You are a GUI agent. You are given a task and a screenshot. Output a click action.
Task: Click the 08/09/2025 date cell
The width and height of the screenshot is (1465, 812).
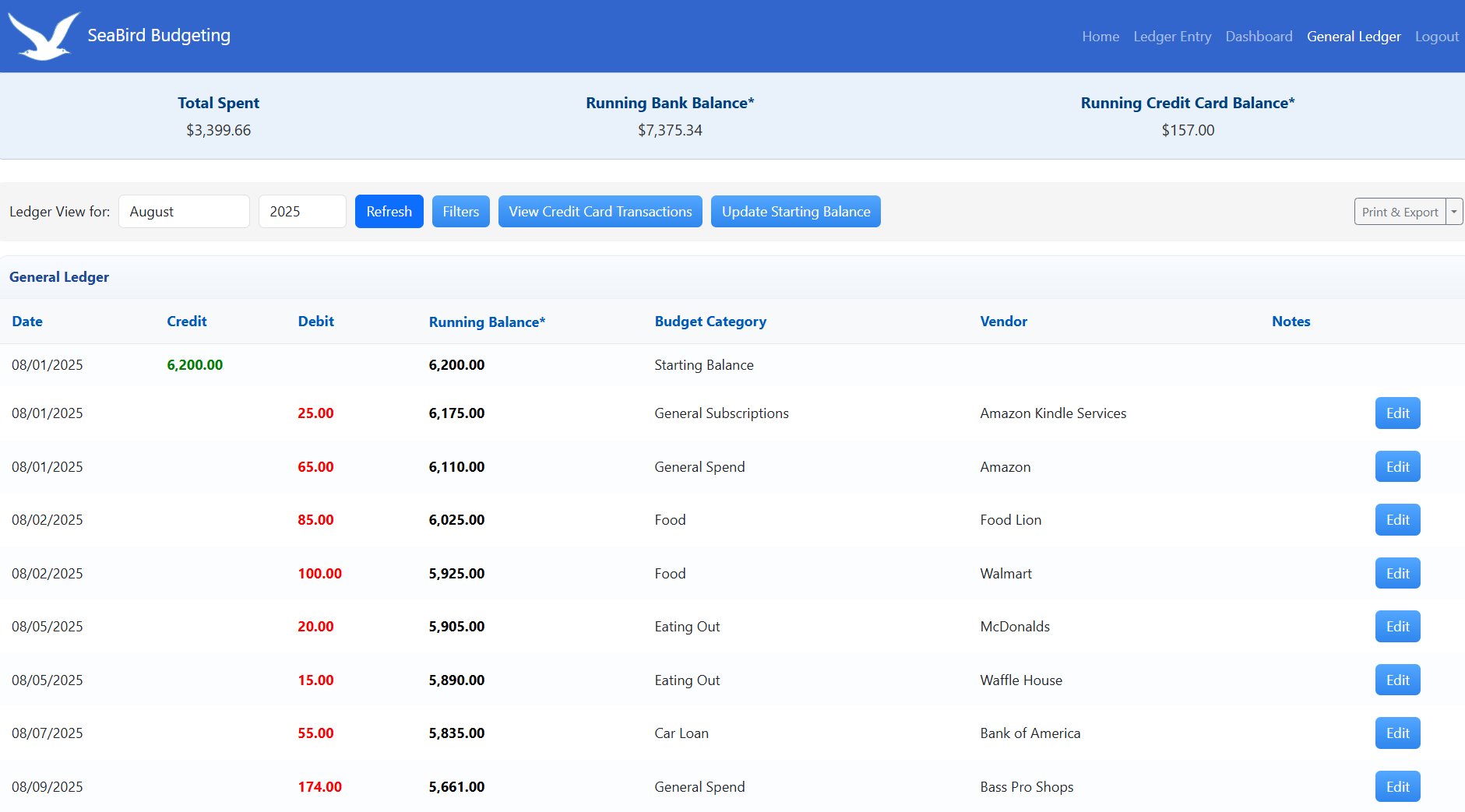[x=48, y=787]
